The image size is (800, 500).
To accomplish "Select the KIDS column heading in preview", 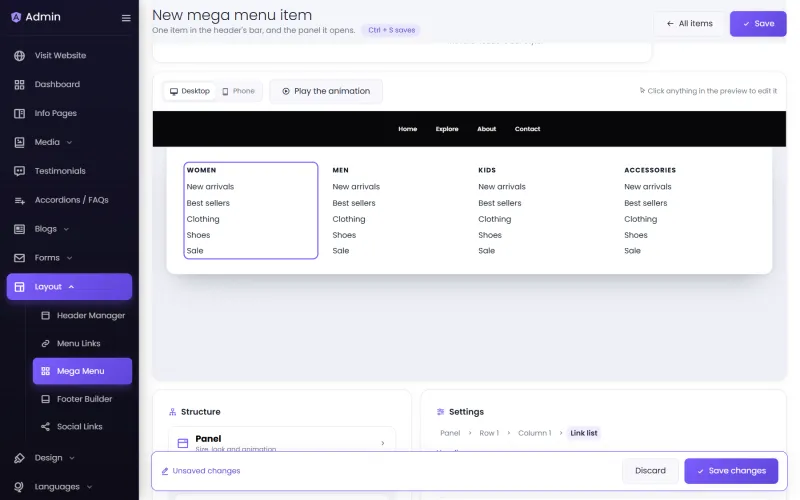I will coord(487,170).
